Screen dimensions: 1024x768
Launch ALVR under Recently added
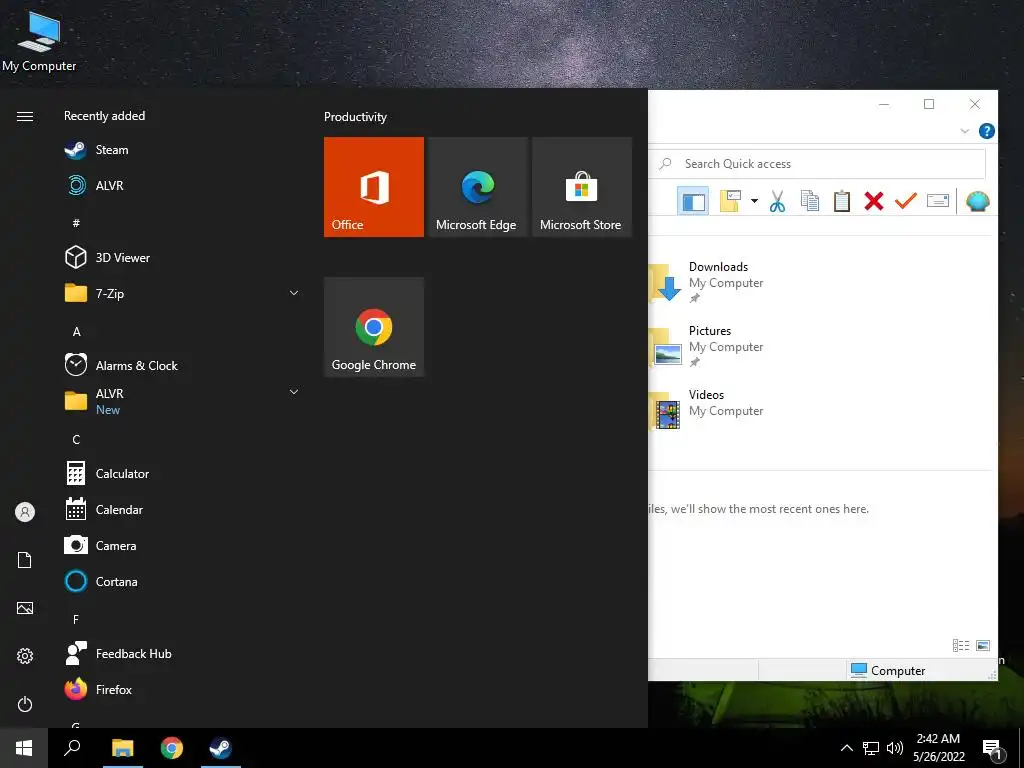pos(182,185)
